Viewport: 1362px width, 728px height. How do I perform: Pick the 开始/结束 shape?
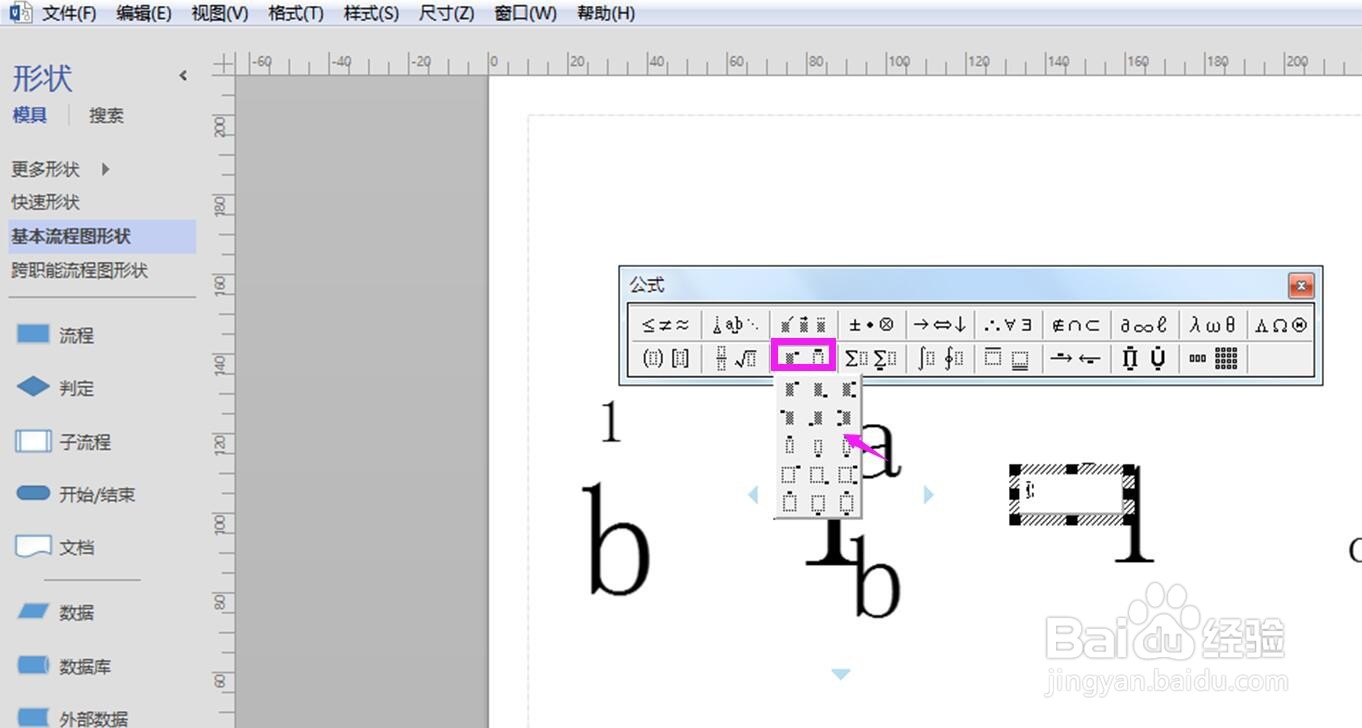pos(75,494)
